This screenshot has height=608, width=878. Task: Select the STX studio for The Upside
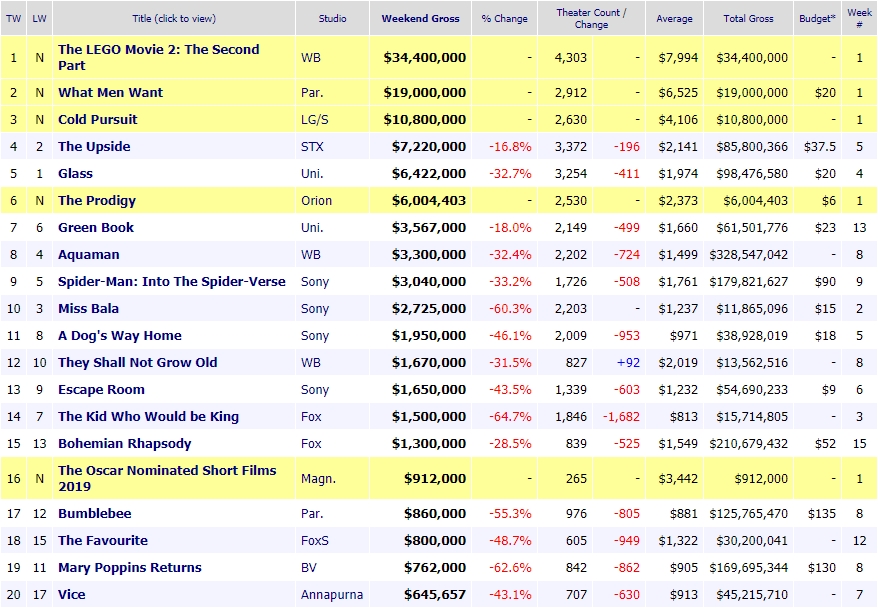click(312, 146)
